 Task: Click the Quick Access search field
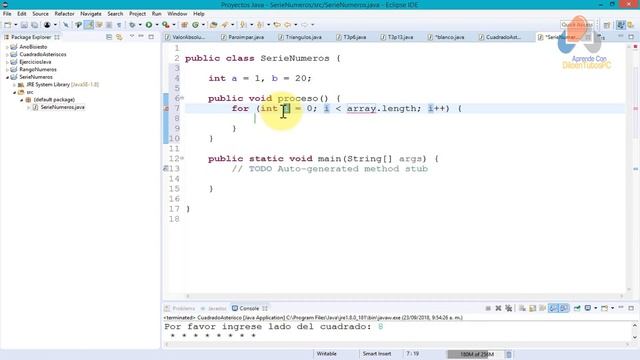pyautogui.click(x=577, y=25)
